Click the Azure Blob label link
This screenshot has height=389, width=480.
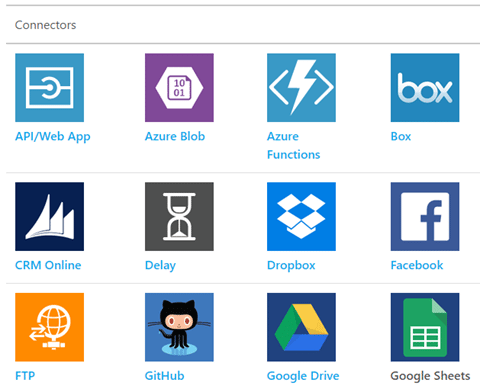pos(175,136)
